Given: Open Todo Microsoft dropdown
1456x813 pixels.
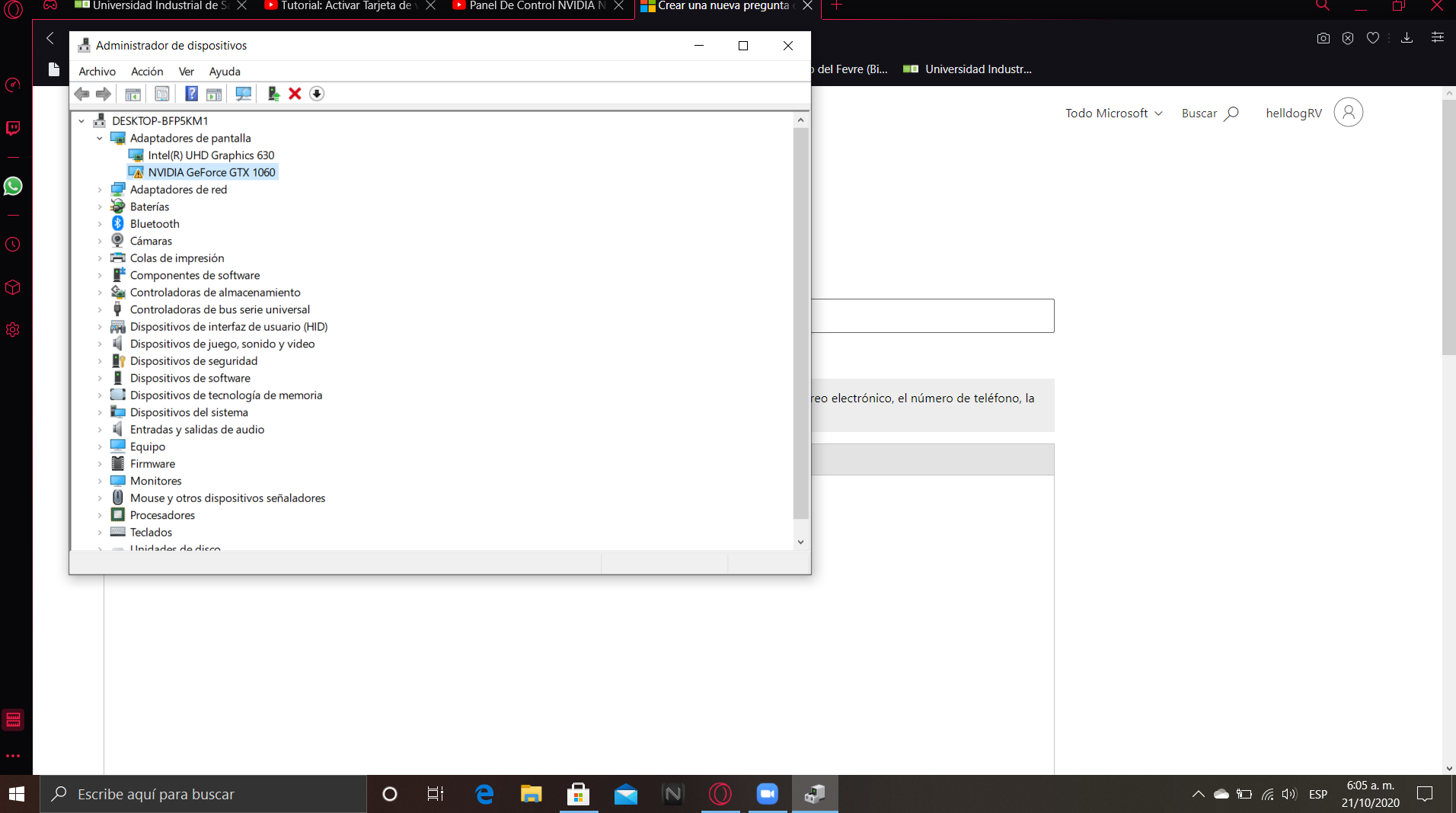Looking at the screenshot, I should click(x=1114, y=113).
